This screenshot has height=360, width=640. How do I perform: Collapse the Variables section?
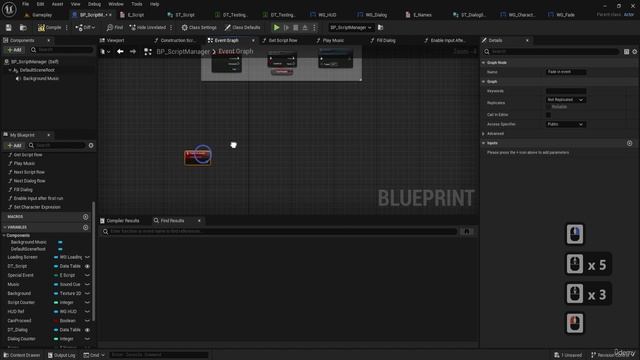pos(5,227)
